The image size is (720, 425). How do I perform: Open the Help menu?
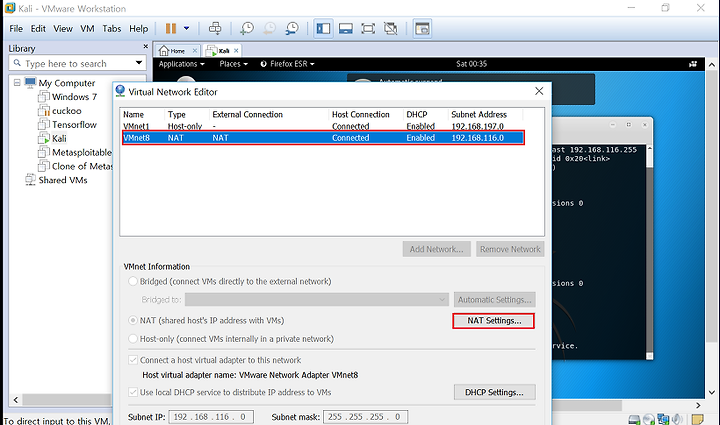[139, 28]
